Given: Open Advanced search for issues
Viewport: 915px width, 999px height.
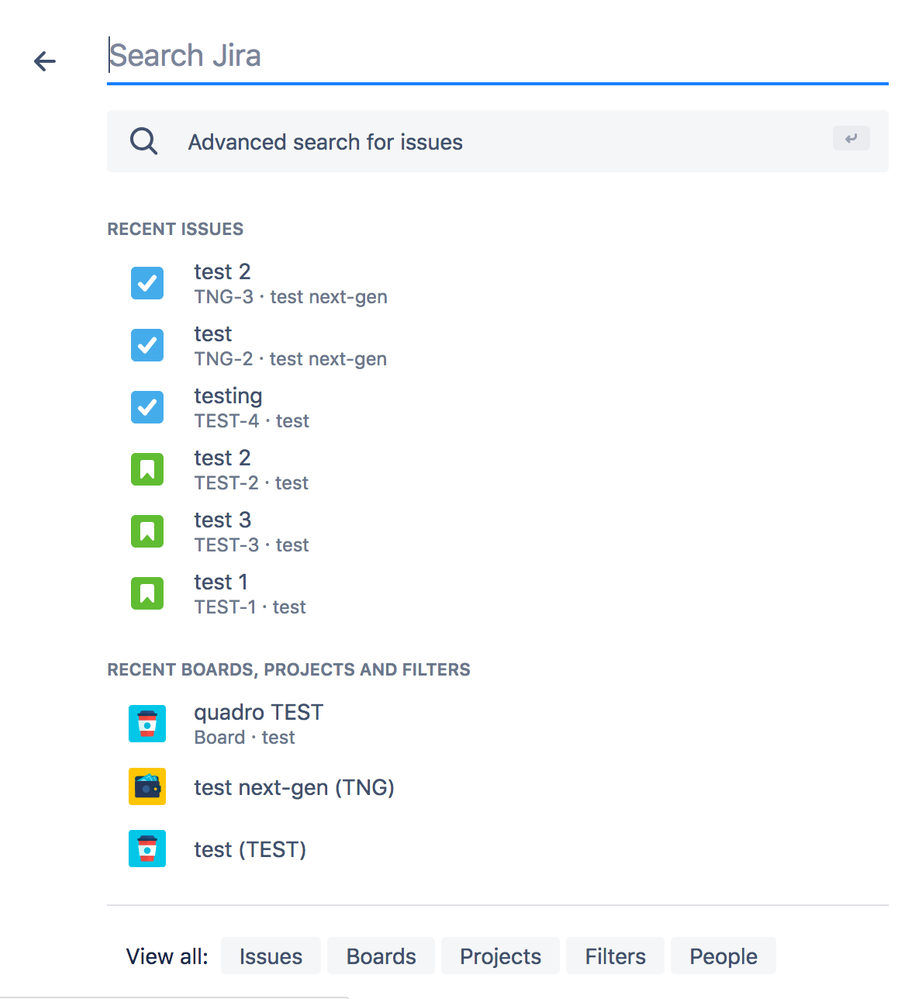Looking at the screenshot, I should pos(324,142).
